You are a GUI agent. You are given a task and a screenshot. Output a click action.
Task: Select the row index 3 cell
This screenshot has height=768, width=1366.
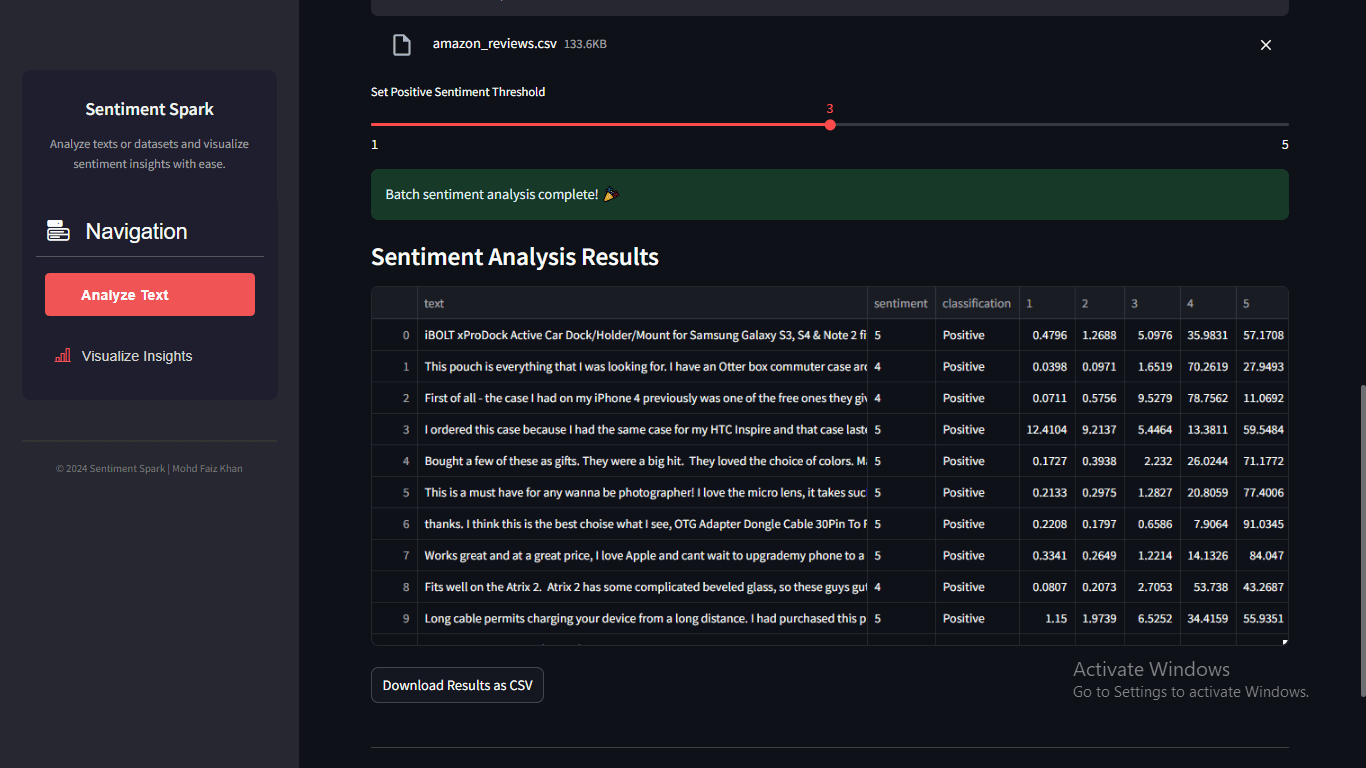point(395,429)
